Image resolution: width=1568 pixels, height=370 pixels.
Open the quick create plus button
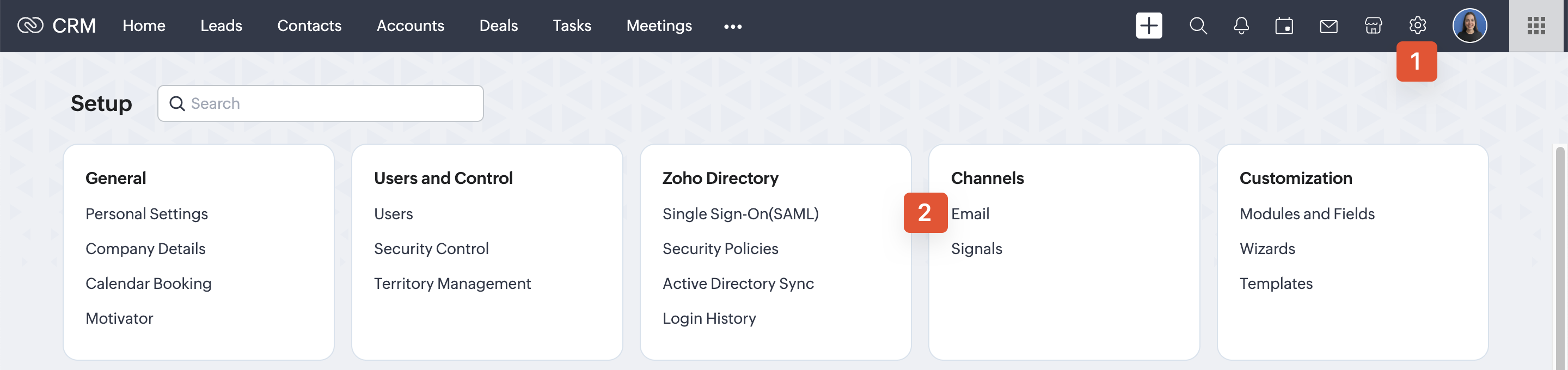tap(1148, 26)
